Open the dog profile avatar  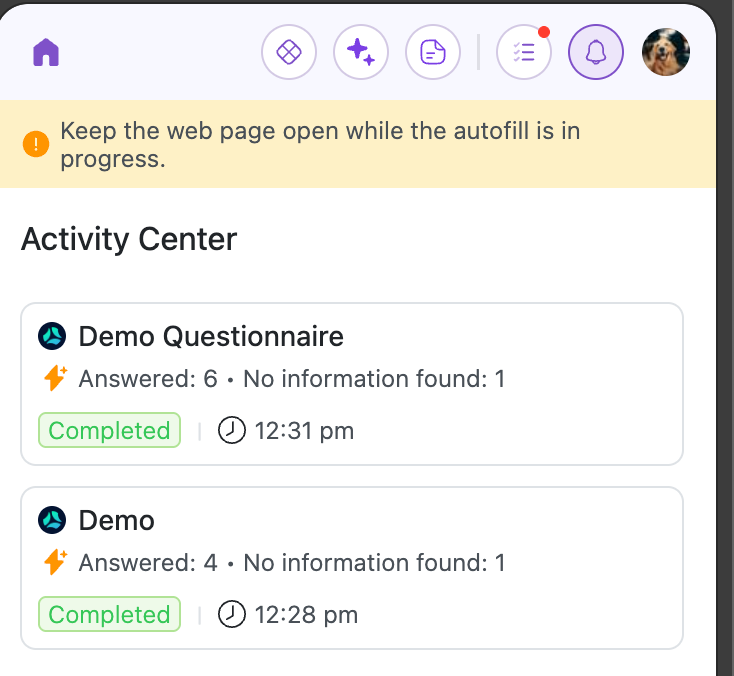point(666,52)
